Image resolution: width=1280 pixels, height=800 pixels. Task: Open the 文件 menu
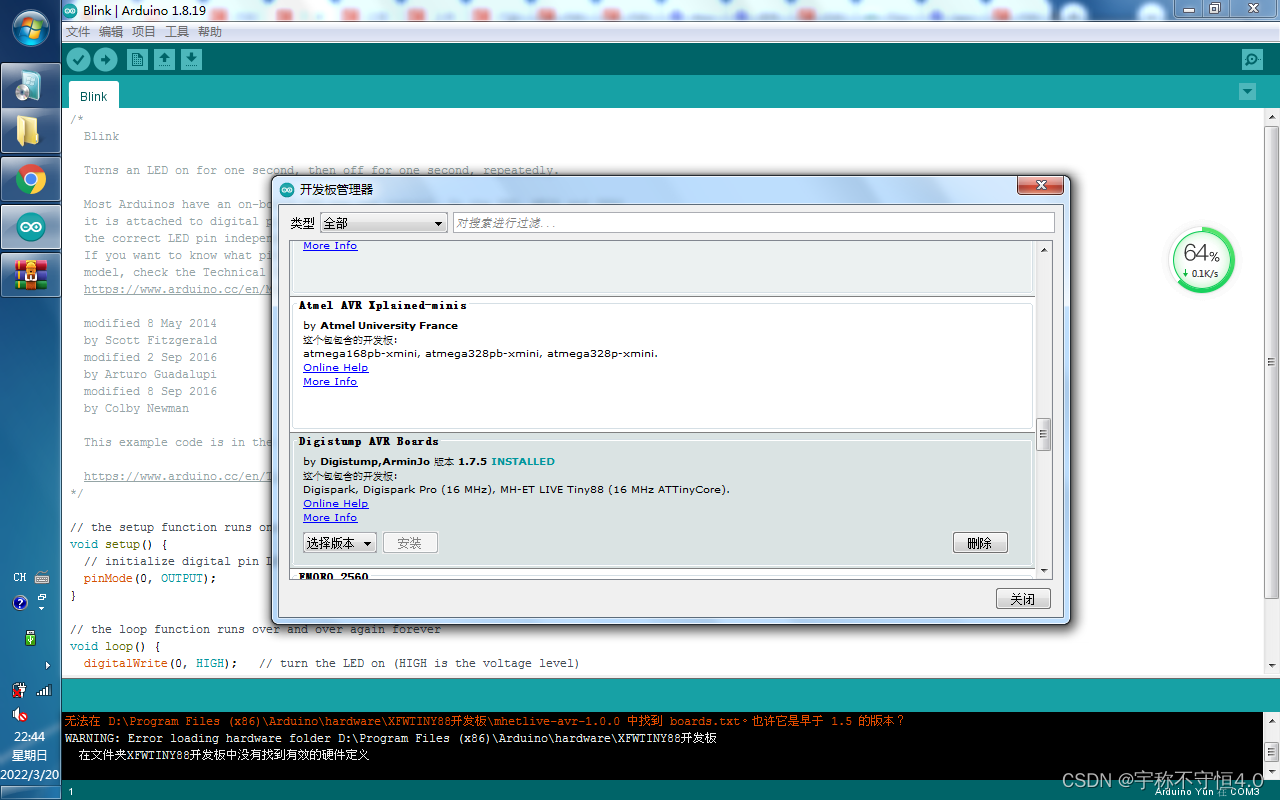point(78,32)
